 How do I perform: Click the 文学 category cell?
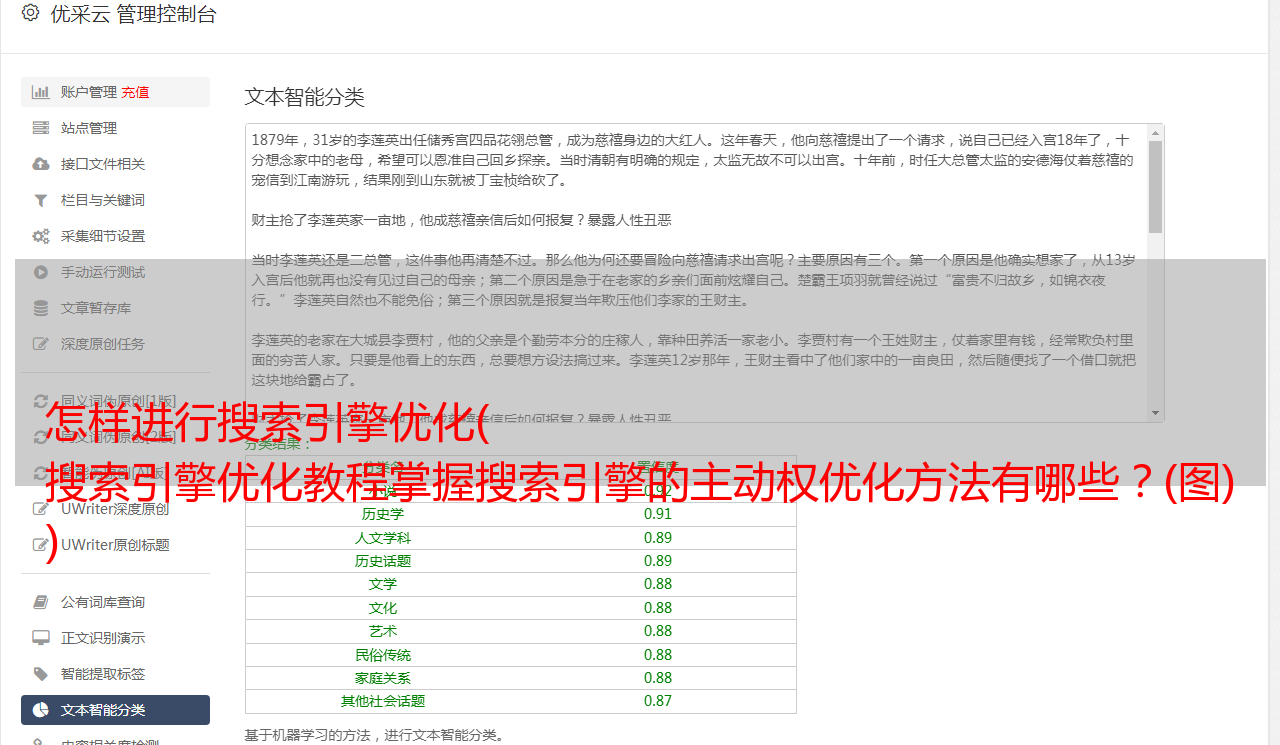[x=383, y=584]
